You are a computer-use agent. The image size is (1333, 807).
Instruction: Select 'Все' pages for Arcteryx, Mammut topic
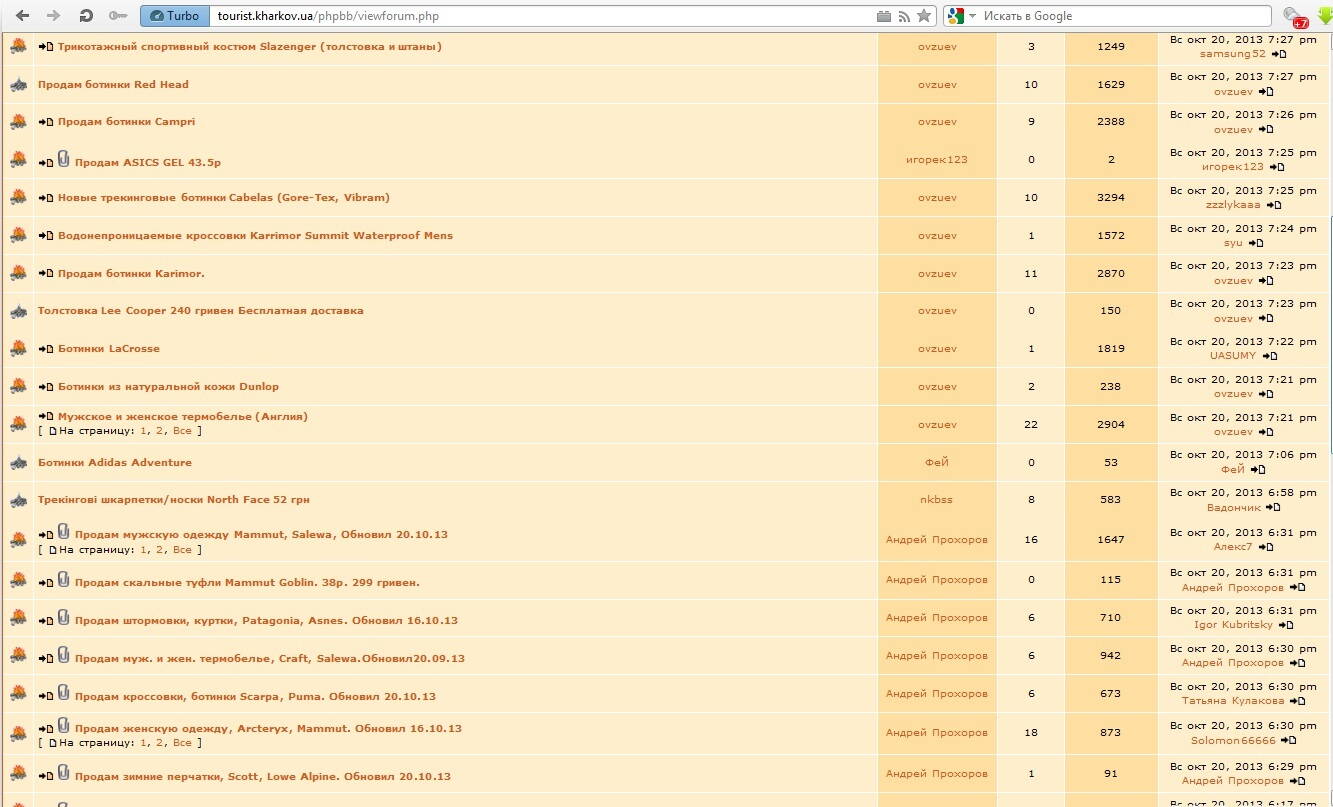182,743
